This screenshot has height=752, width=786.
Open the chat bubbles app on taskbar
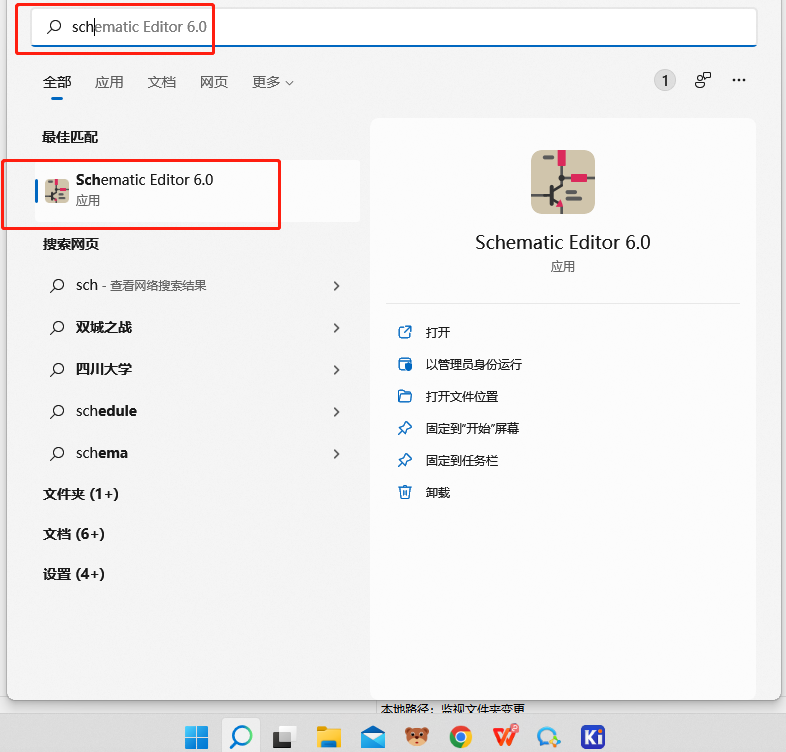[548, 737]
